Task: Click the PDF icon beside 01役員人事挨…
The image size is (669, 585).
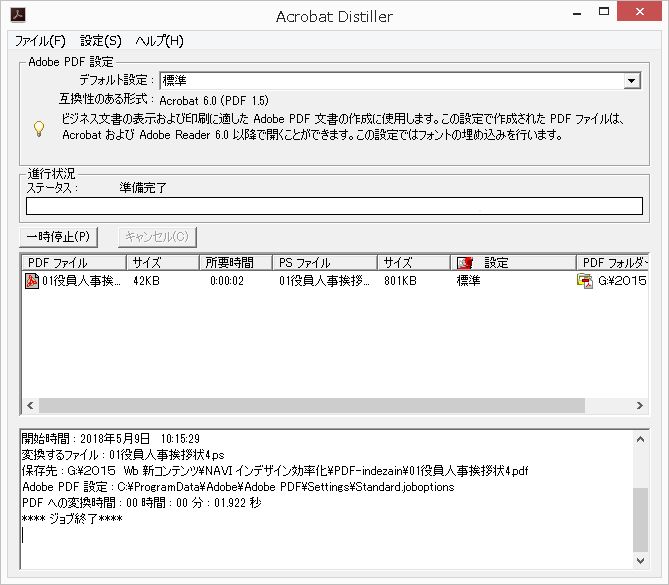Action: coord(32,281)
